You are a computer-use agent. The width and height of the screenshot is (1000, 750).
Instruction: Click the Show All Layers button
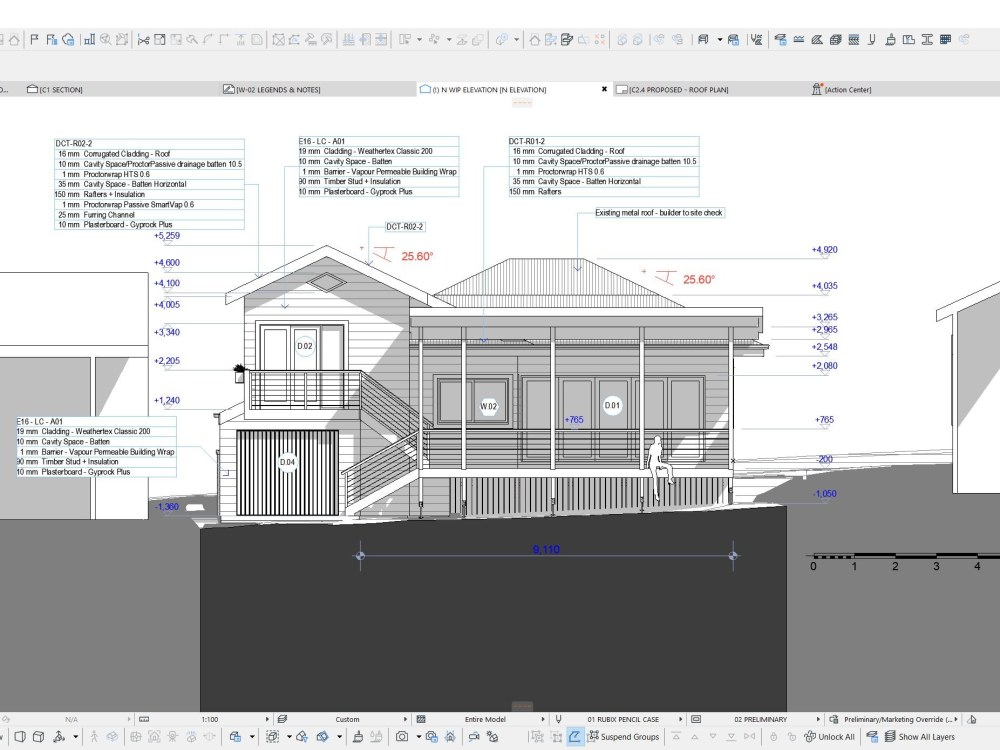click(x=906, y=737)
